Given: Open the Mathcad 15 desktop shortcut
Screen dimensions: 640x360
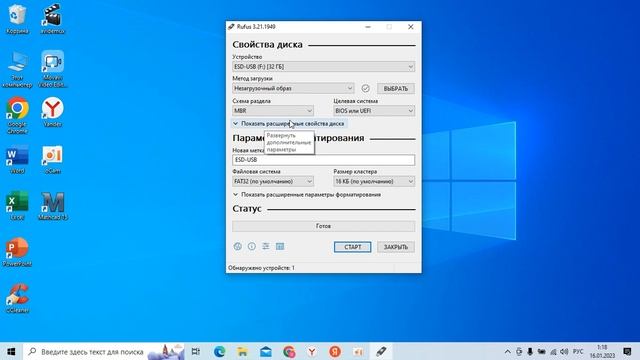Looking at the screenshot, I should pos(53,206).
